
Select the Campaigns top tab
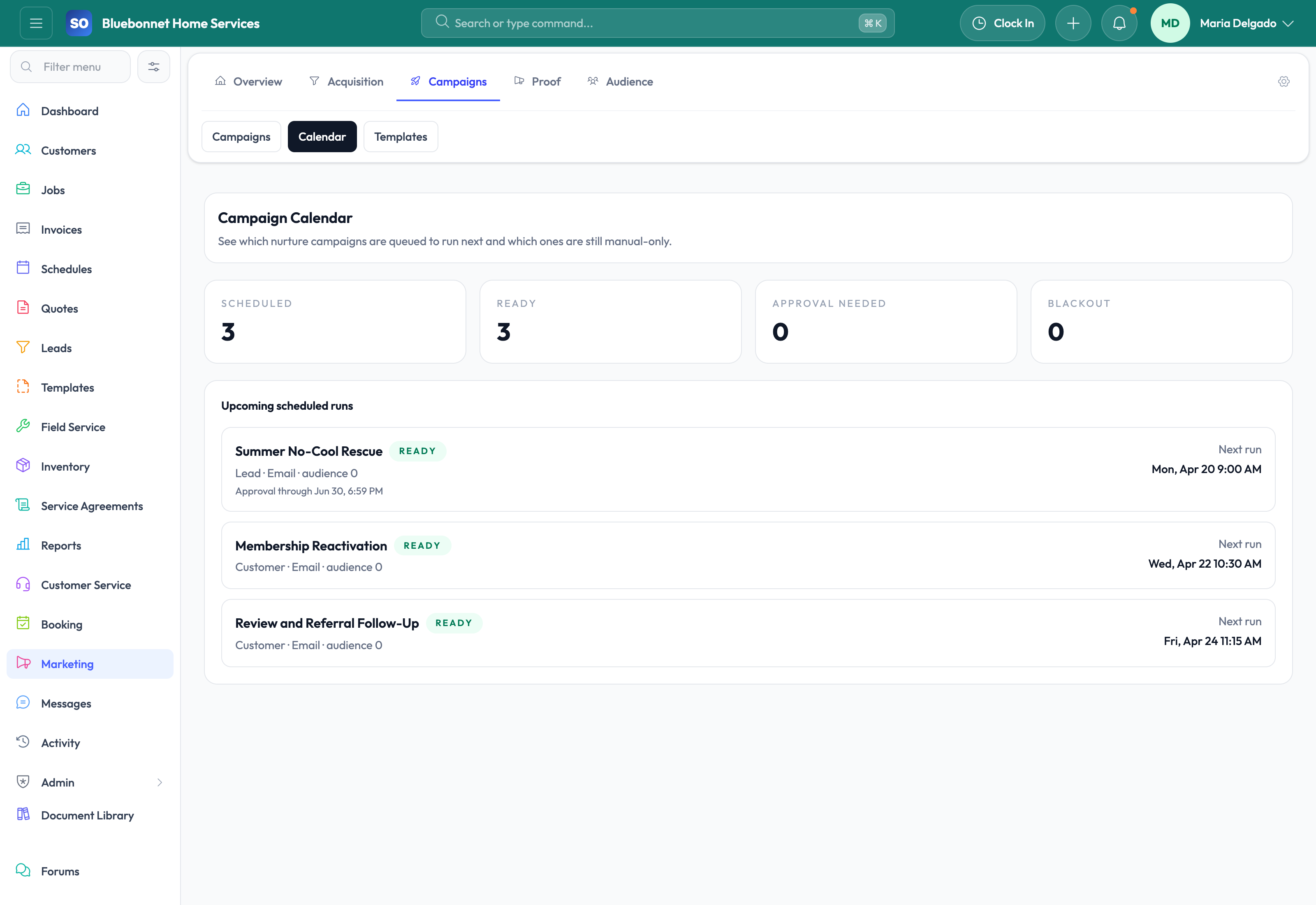(448, 81)
